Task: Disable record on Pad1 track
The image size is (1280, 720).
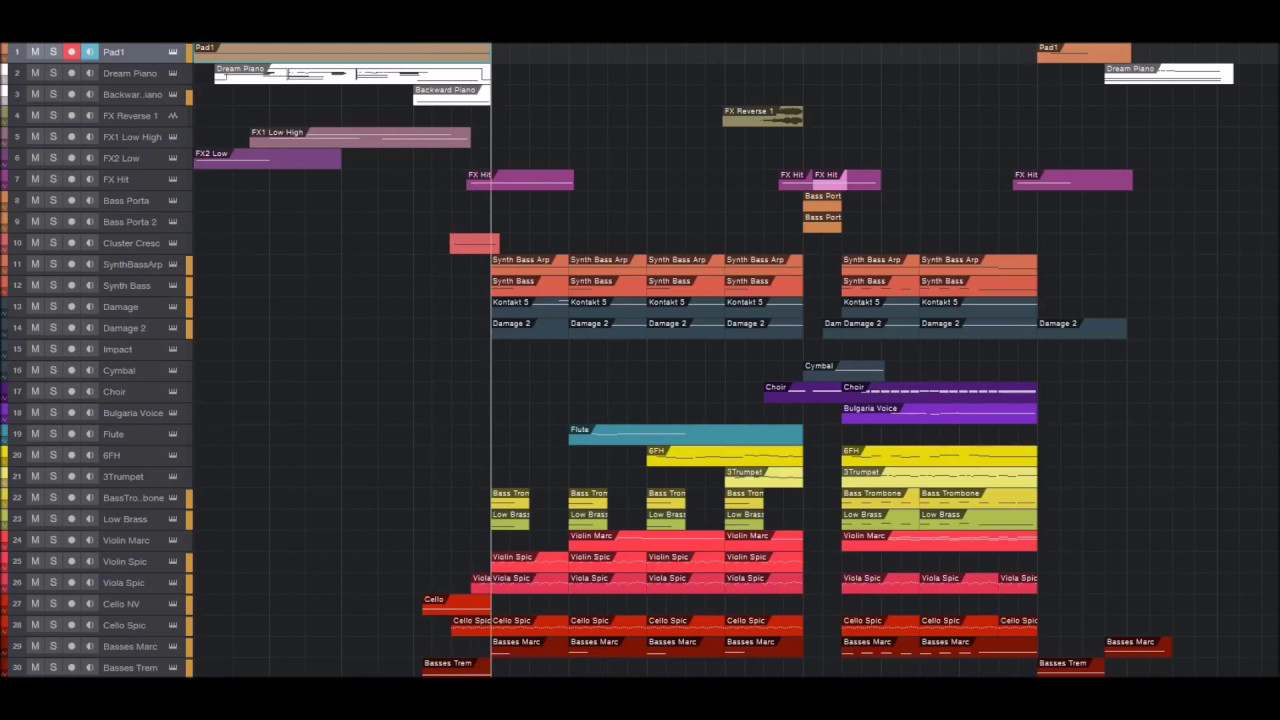Action: point(71,52)
